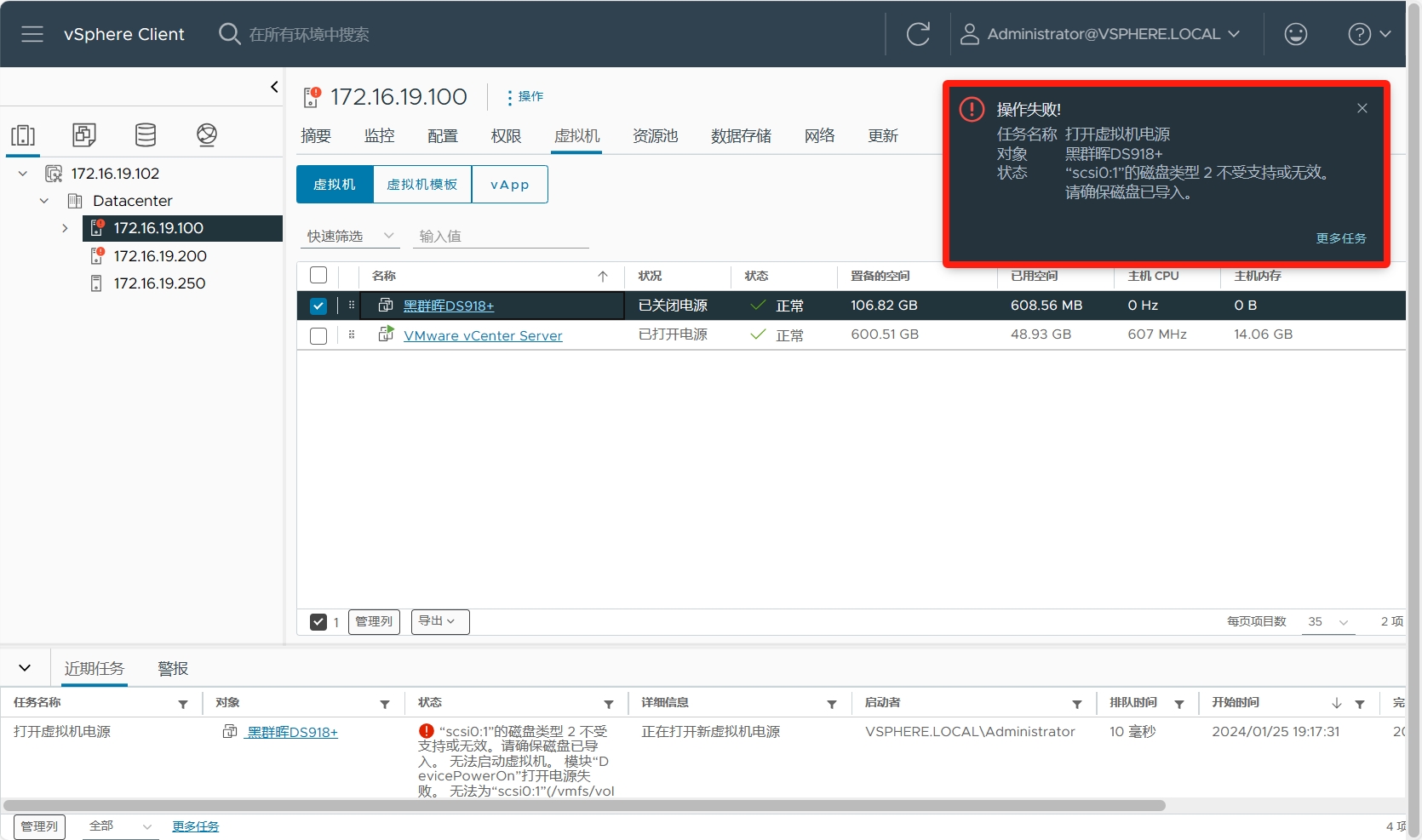
Task: Toggle the select-all checkbox in VM table header
Action: [318, 275]
